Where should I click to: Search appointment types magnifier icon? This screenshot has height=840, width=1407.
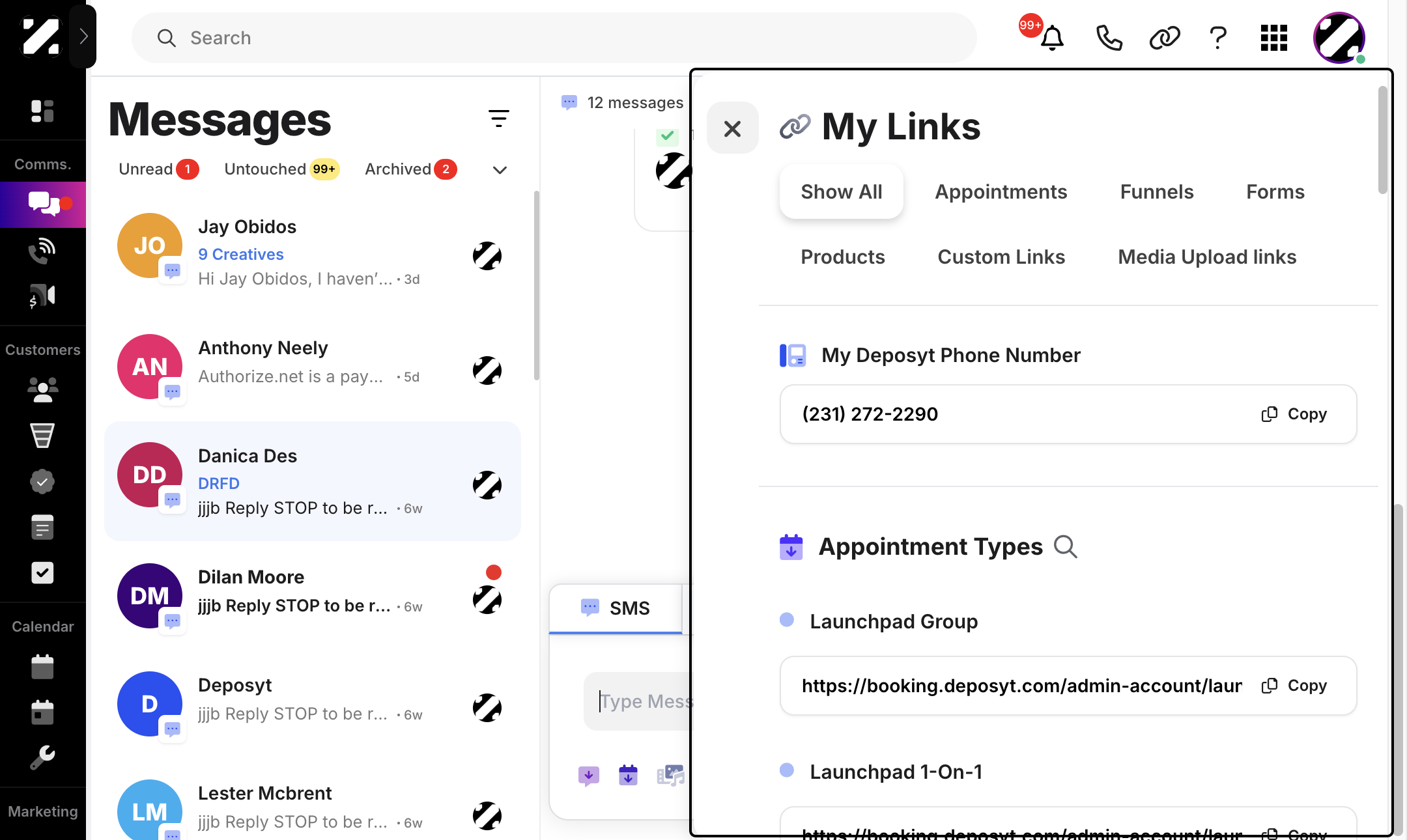pos(1066,547)
